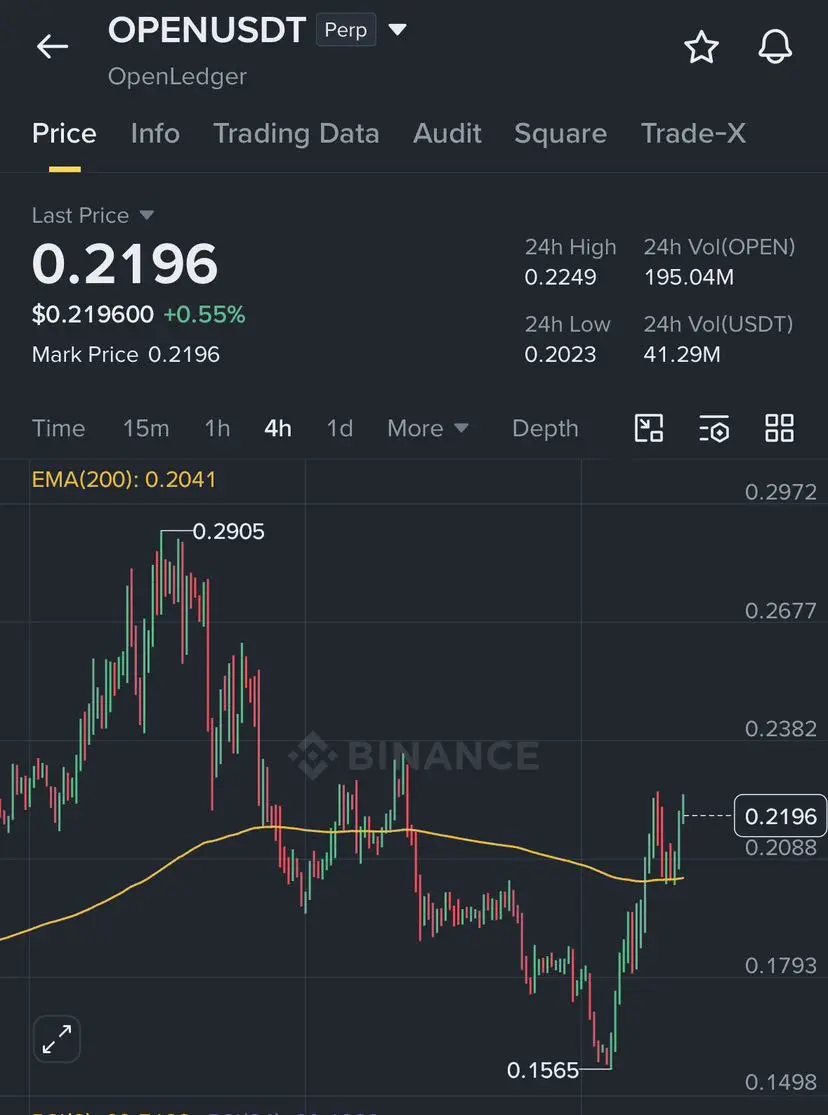
Task: Select the Time chart interval
Action: (x=58, y=428)
